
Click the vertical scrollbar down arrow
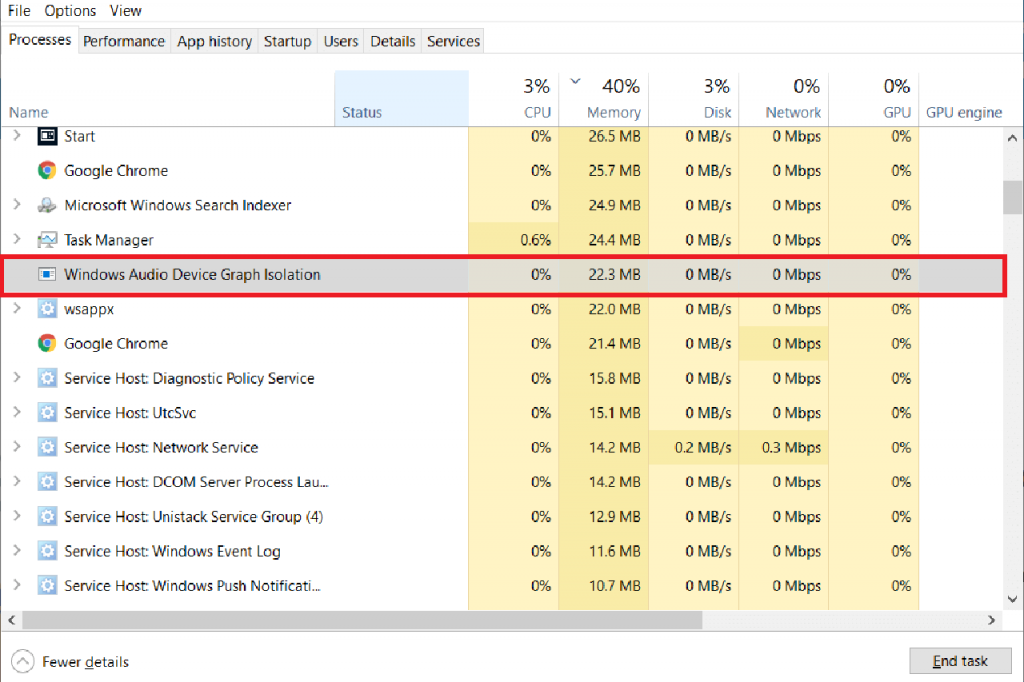(x=1012, y=599)
